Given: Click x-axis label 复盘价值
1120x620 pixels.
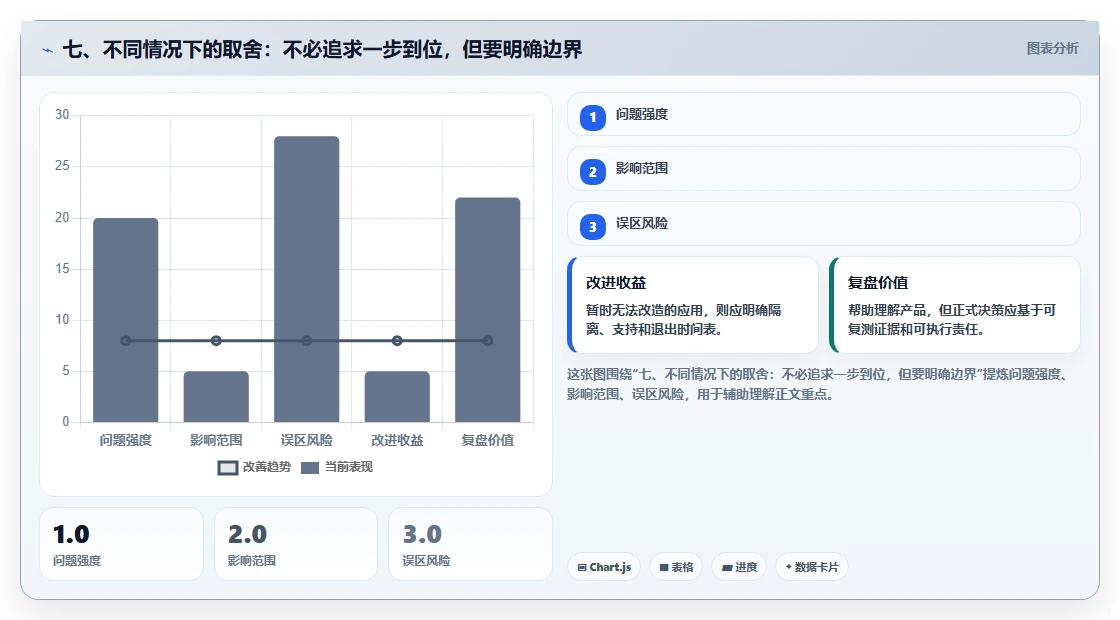Looking at the screenshot, I should [x=488, y=441].
